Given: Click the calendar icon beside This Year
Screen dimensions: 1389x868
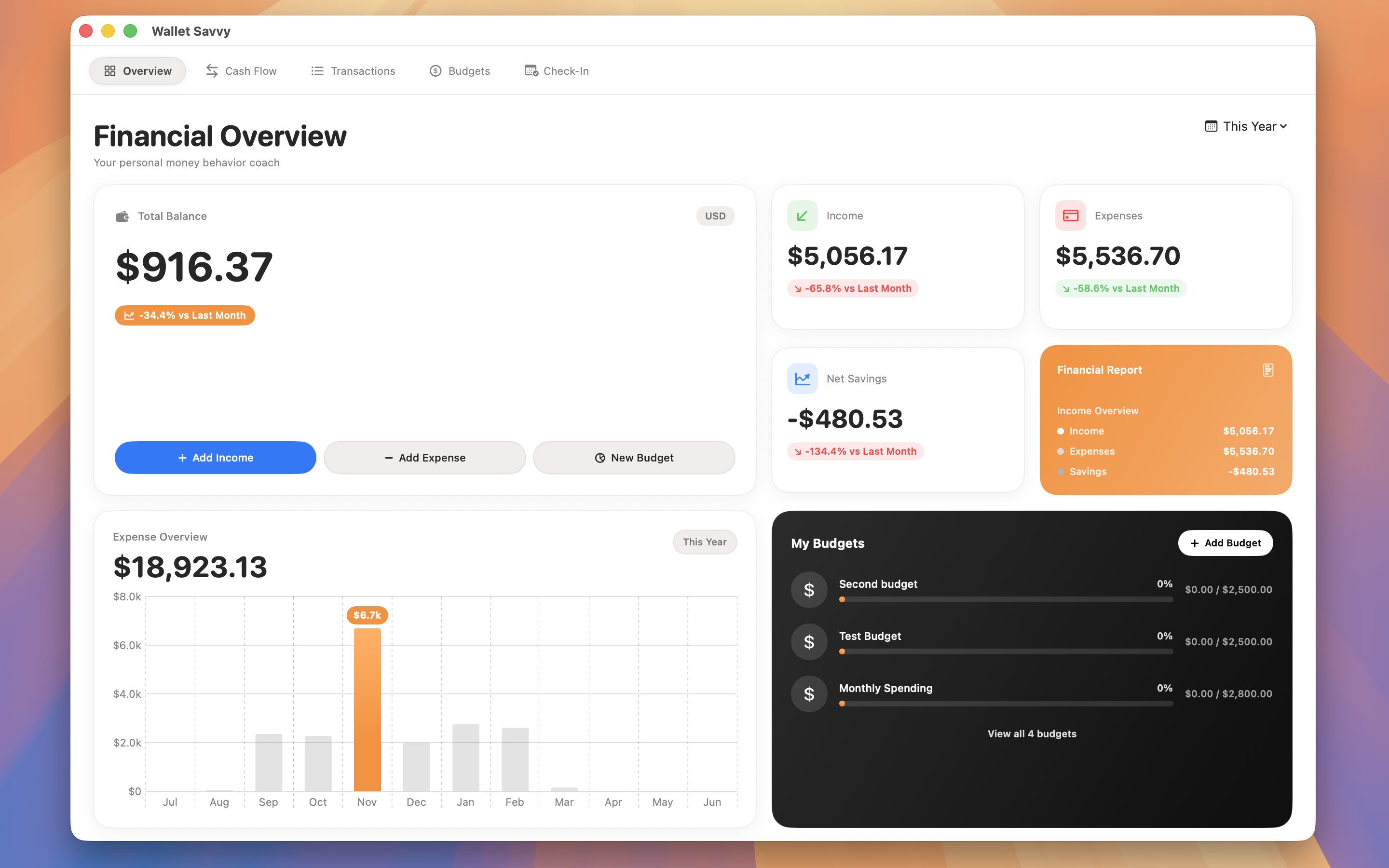Looking at the screenshot, I should [x=1211, y=126].
